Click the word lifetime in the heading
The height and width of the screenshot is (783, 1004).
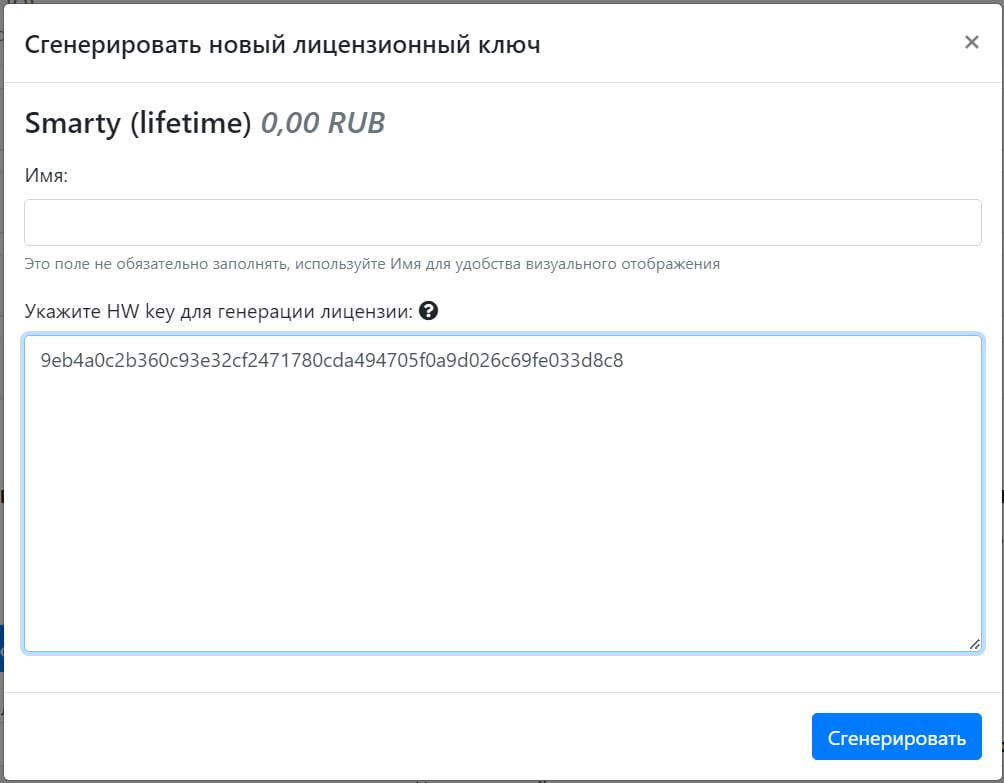click(190, 123)
